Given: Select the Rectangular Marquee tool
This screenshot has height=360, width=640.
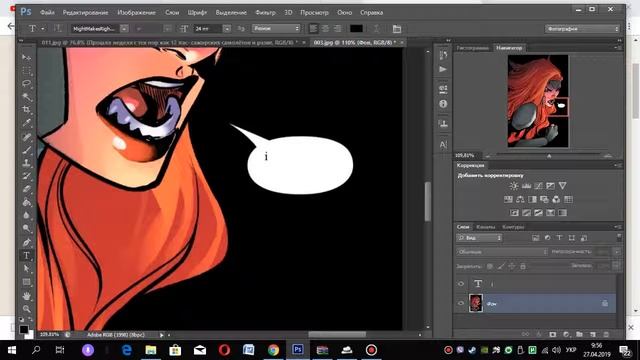Looking at the screenshot, I should [27, 71].
